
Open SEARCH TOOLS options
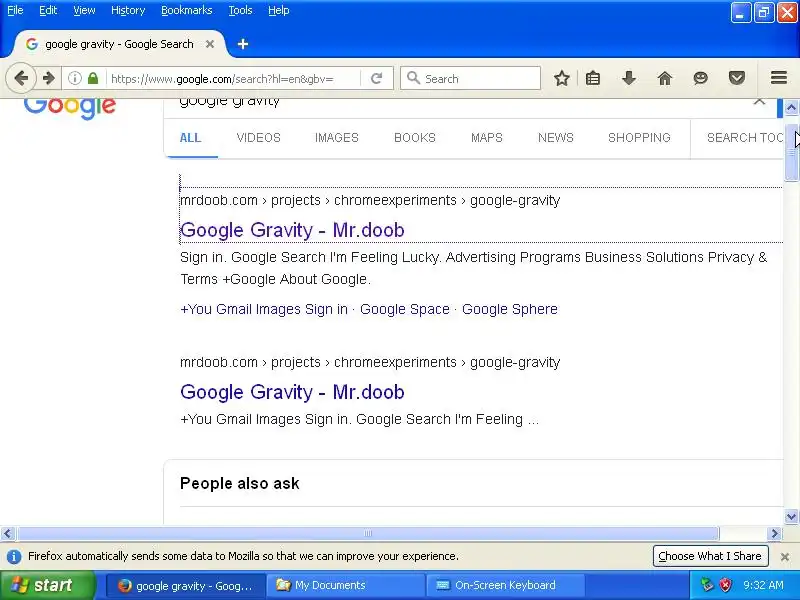click(745, 138)
